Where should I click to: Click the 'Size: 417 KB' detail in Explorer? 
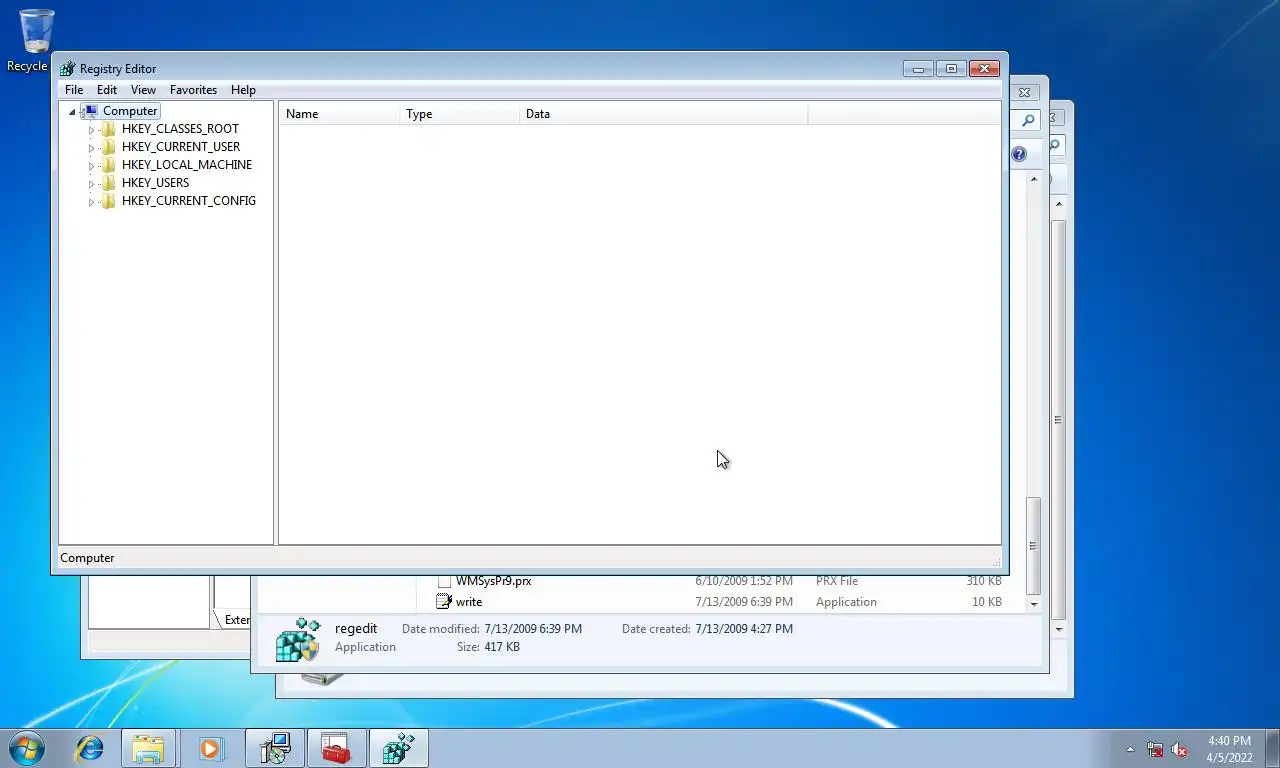pyautogui.click(x=488, y=647)
